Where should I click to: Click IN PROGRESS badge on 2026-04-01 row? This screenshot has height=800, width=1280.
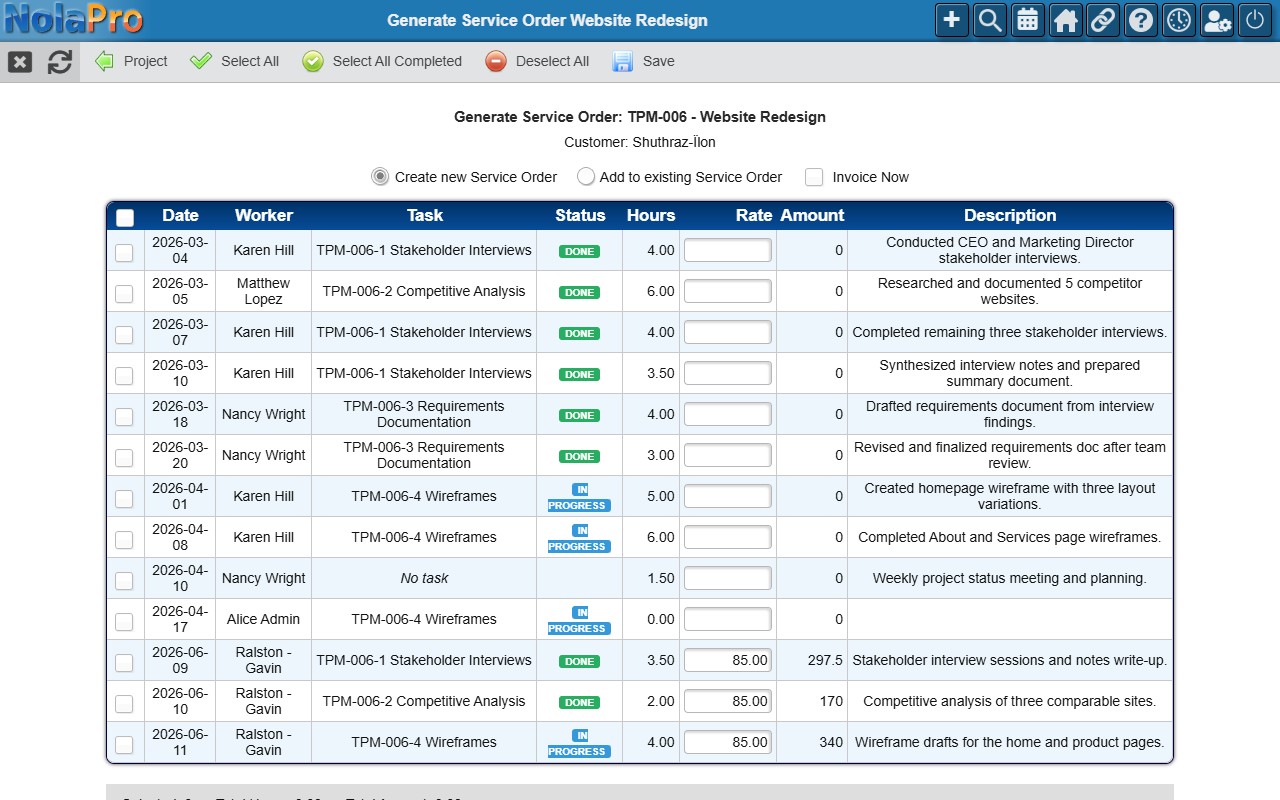pos(579,497)
